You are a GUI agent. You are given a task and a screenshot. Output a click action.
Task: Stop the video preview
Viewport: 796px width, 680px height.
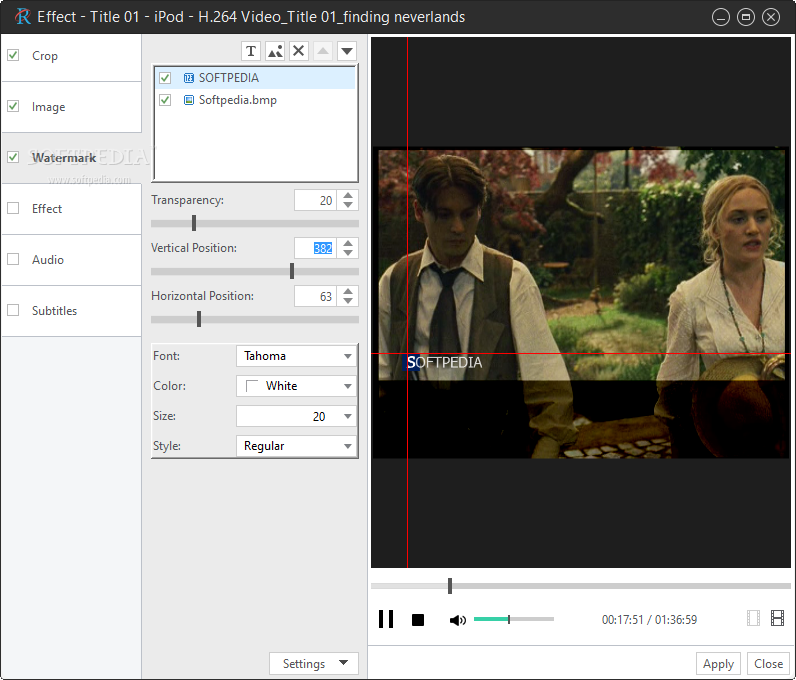[x=418, y=620]
